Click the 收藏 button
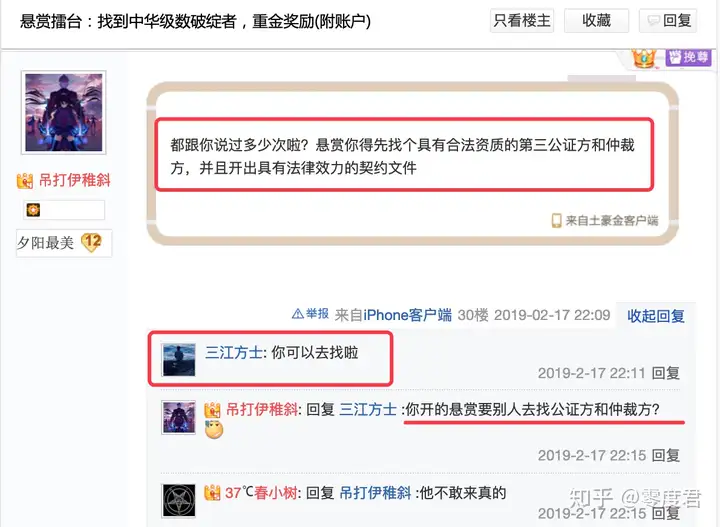Image resolution: width=720 pixels, height=527 pixels. 596,21
